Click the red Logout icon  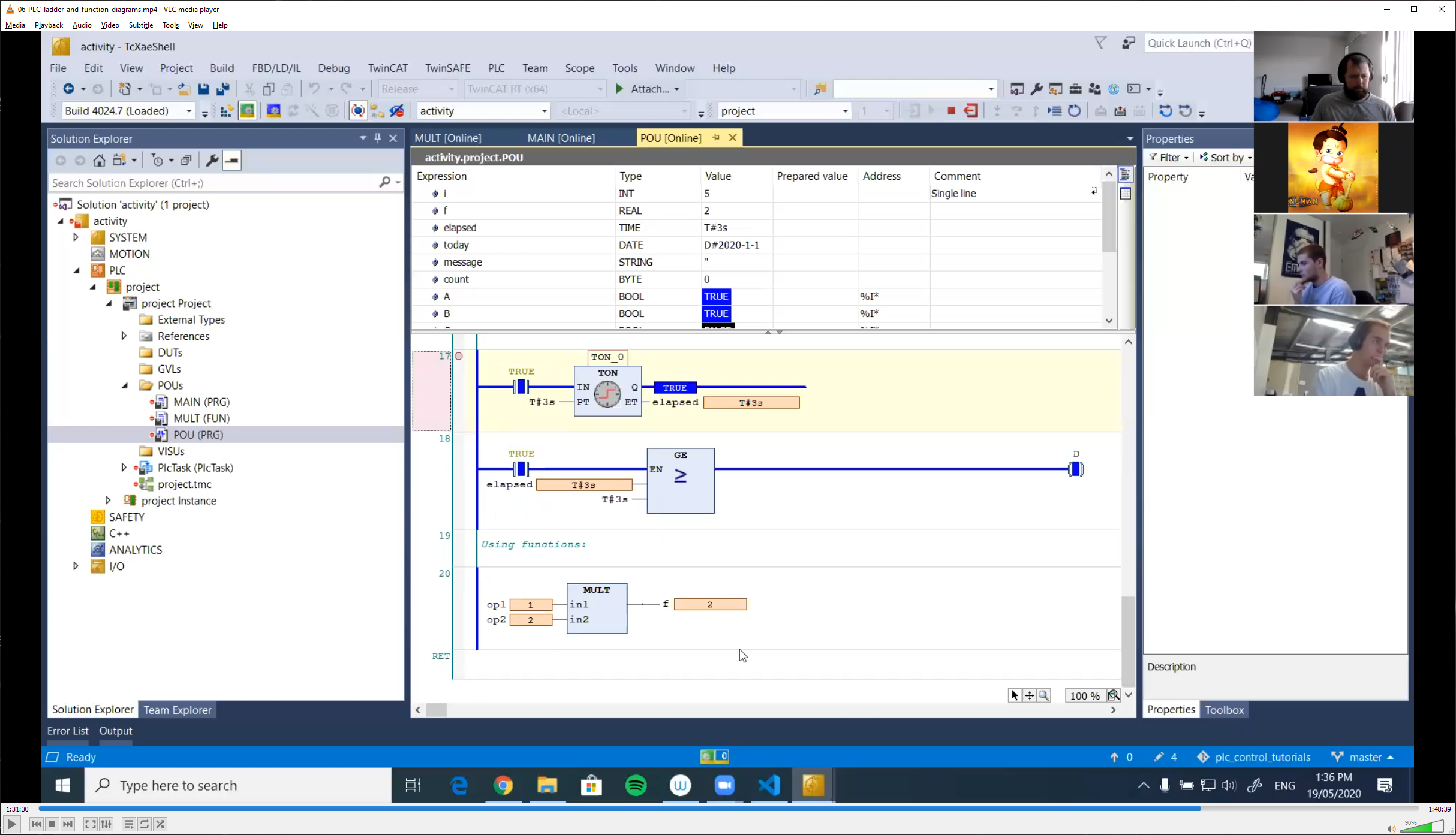[x=971, y=111]
